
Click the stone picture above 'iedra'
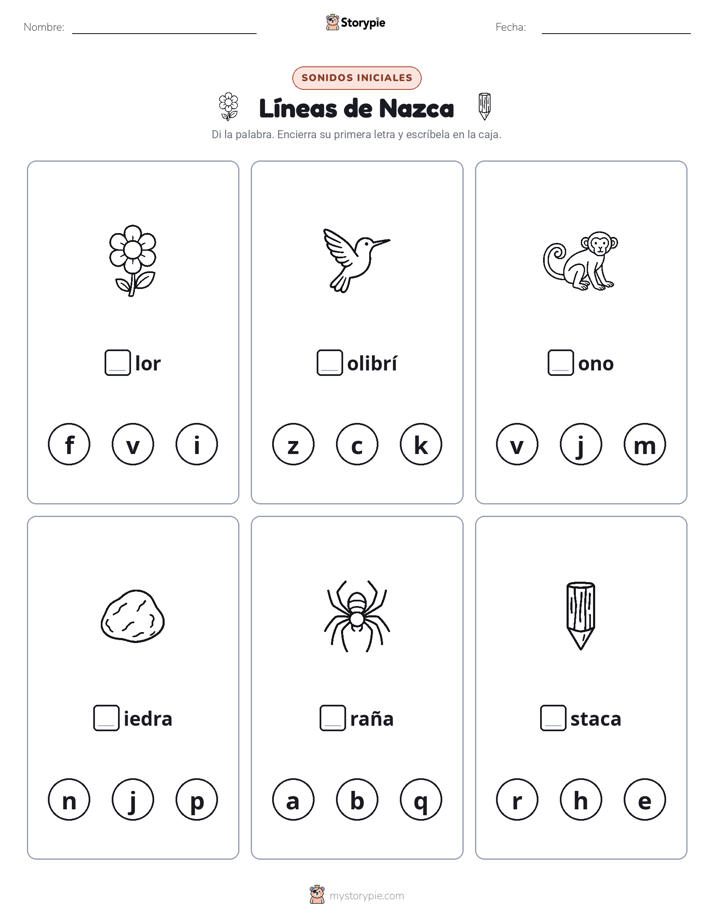pos(133,616)
